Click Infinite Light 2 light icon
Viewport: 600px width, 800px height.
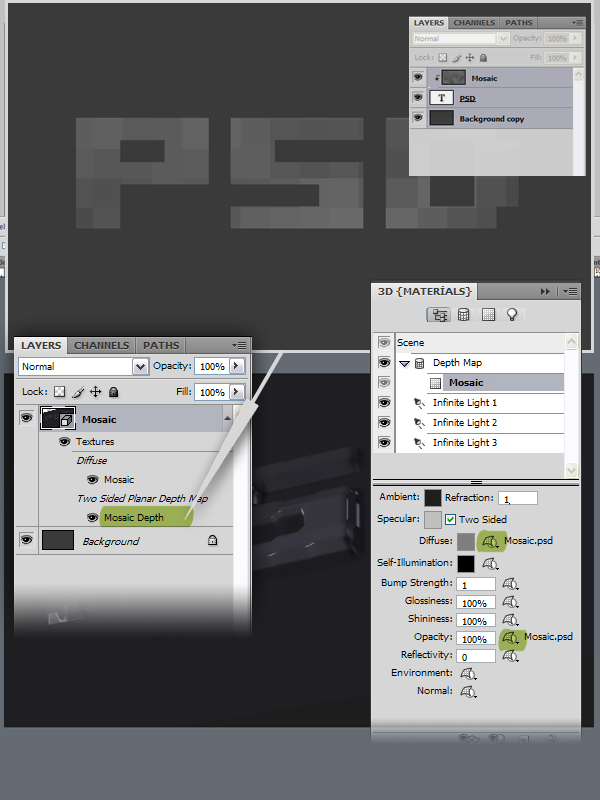point(419,423)
